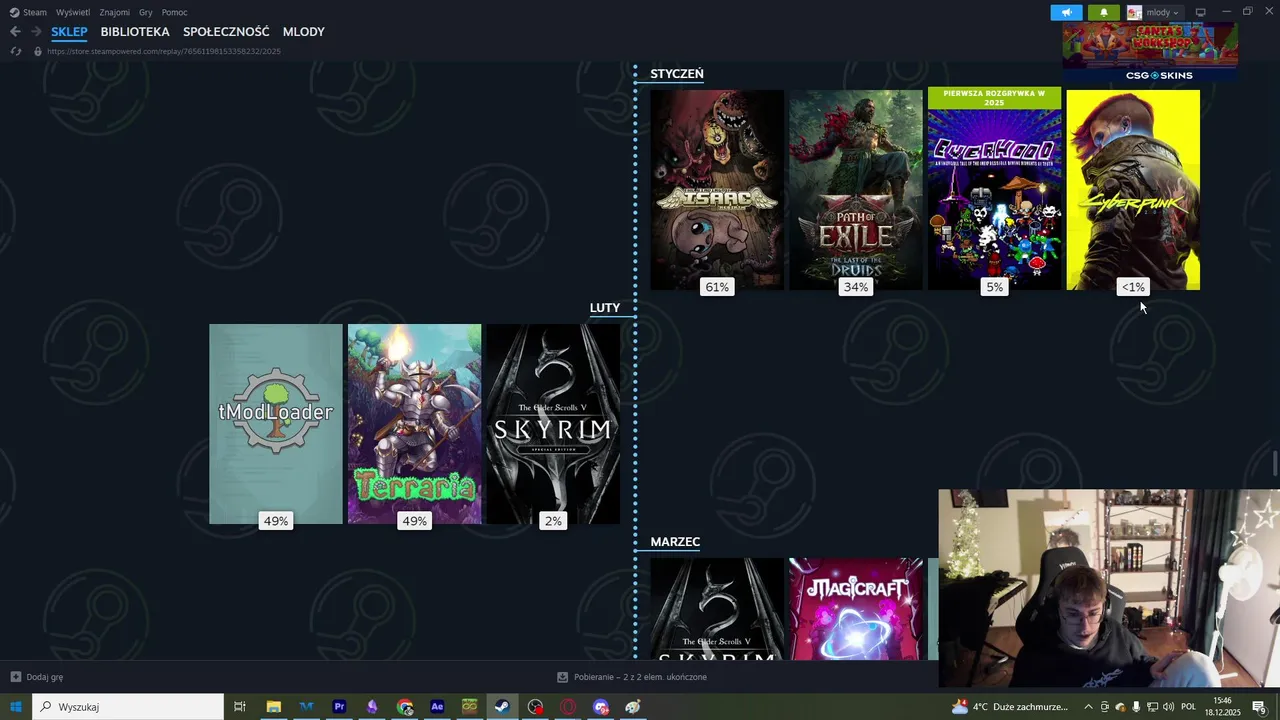Open the Windows notification center
Image resolution: width=1280 pixels, height=720 pixels.
click(1260, 707)
